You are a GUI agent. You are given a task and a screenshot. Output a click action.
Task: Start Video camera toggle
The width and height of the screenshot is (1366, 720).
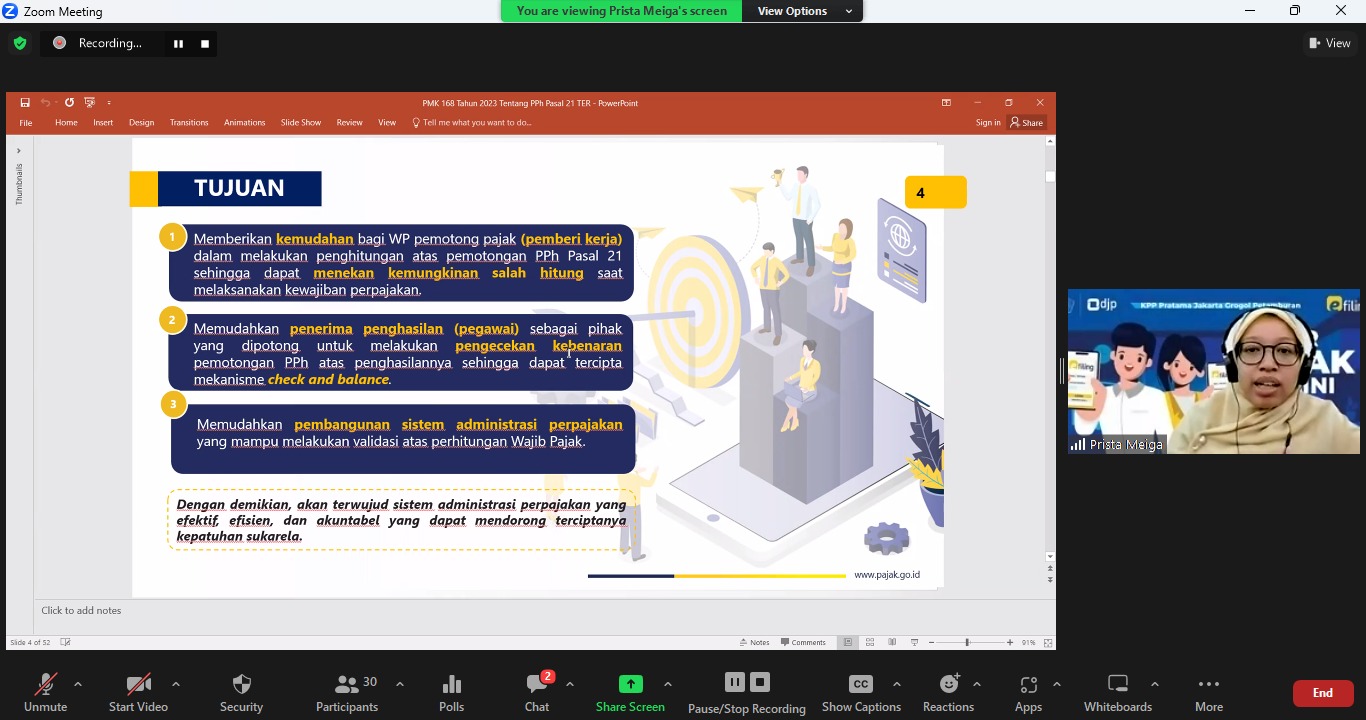(x=138, y=692)
